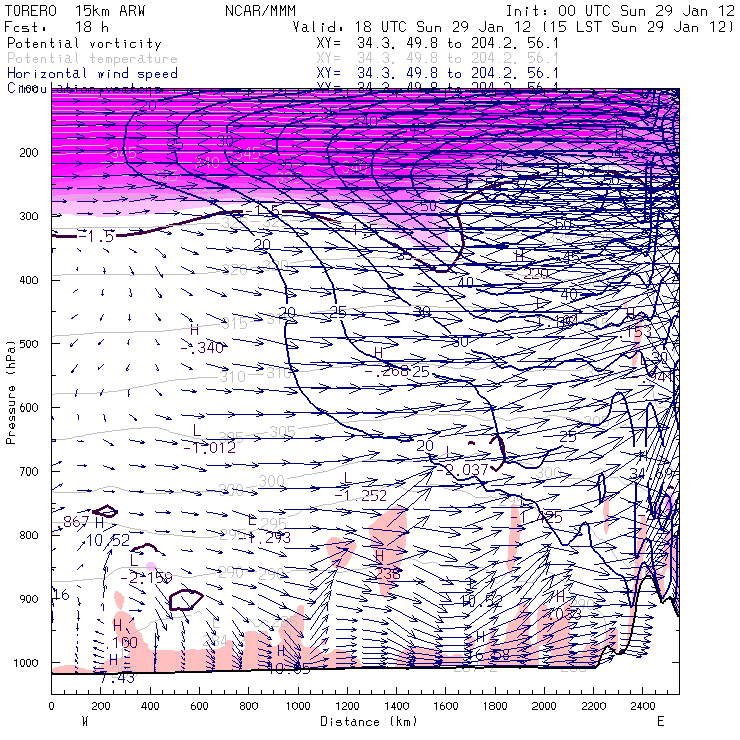Click the 1200 km distance axis tick label
This screenshot has width=740, height=740.
pos(347,706)
